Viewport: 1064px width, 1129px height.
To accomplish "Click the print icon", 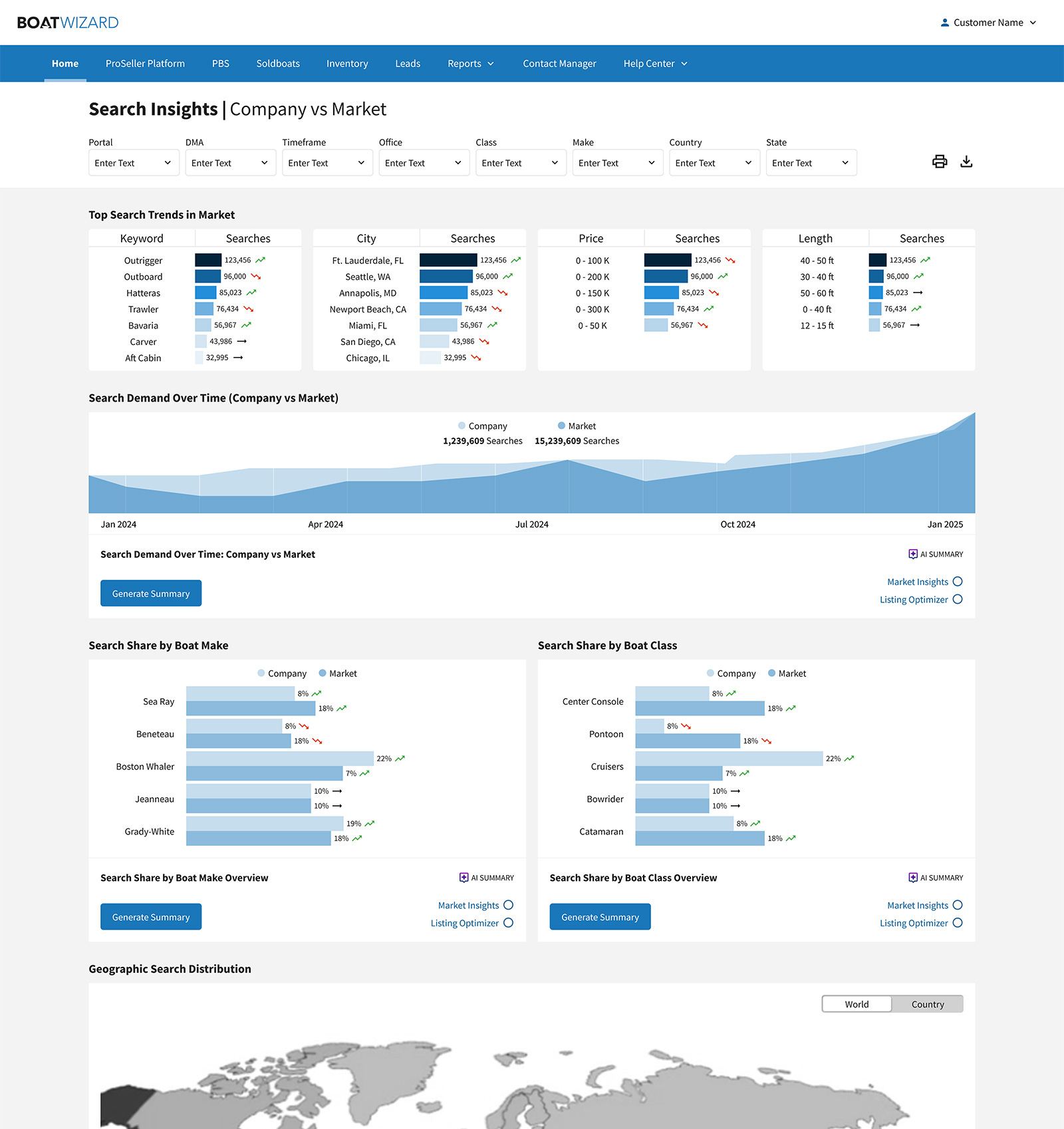I will (940, 162).
